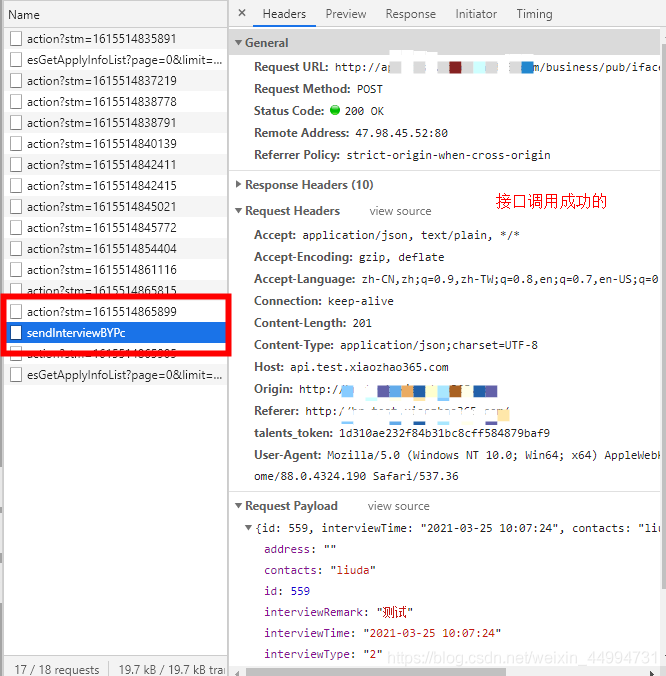Switch to the Response tab

pyautogui.click(x=410, y=14)
